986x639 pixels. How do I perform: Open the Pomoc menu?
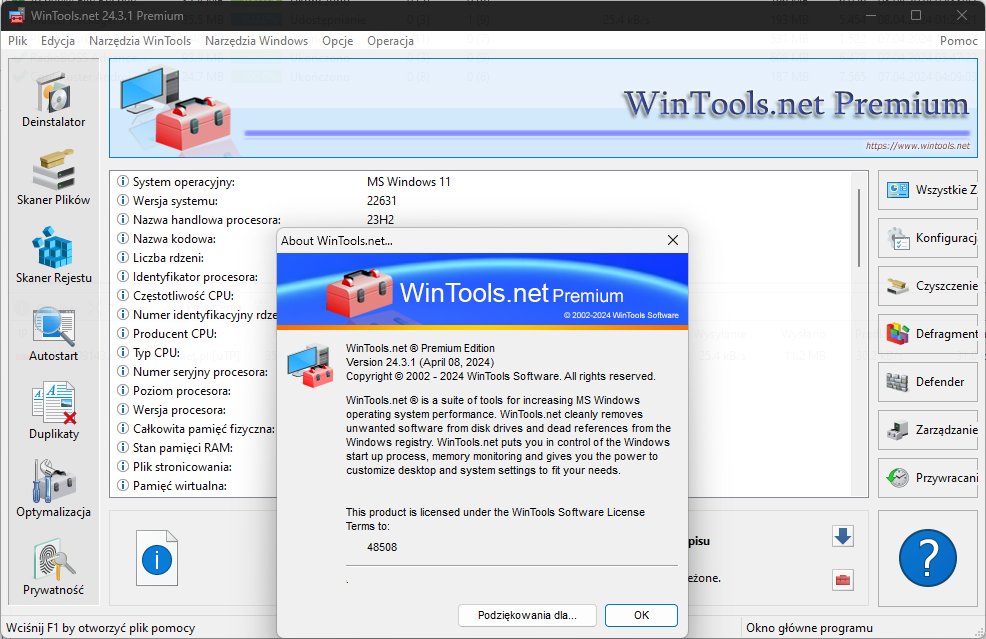958,41
